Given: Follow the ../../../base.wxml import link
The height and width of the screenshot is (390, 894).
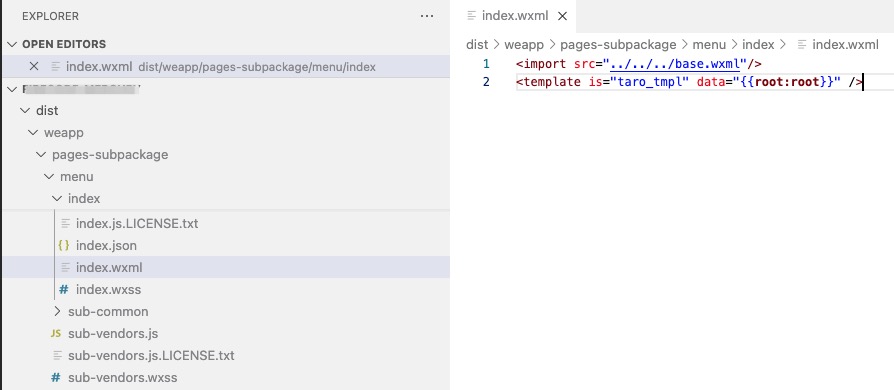Looking at the screenshot, I should [x=675, y=63].
